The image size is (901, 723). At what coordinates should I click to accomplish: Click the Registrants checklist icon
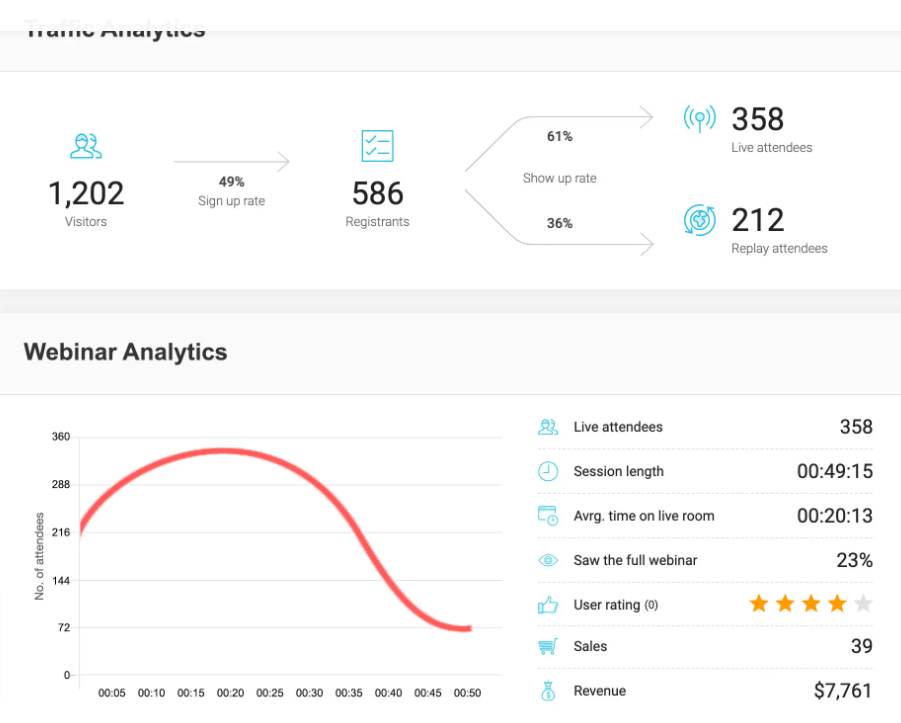point(378,146)
